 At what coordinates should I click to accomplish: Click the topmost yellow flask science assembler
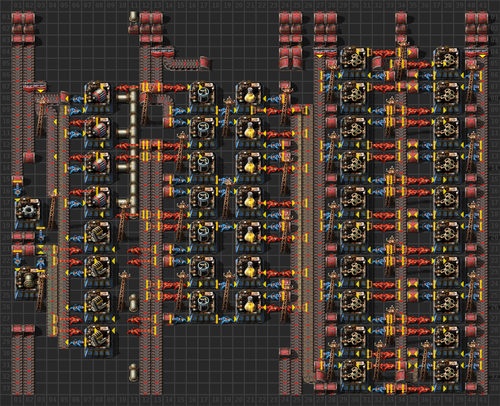point(250,98)
